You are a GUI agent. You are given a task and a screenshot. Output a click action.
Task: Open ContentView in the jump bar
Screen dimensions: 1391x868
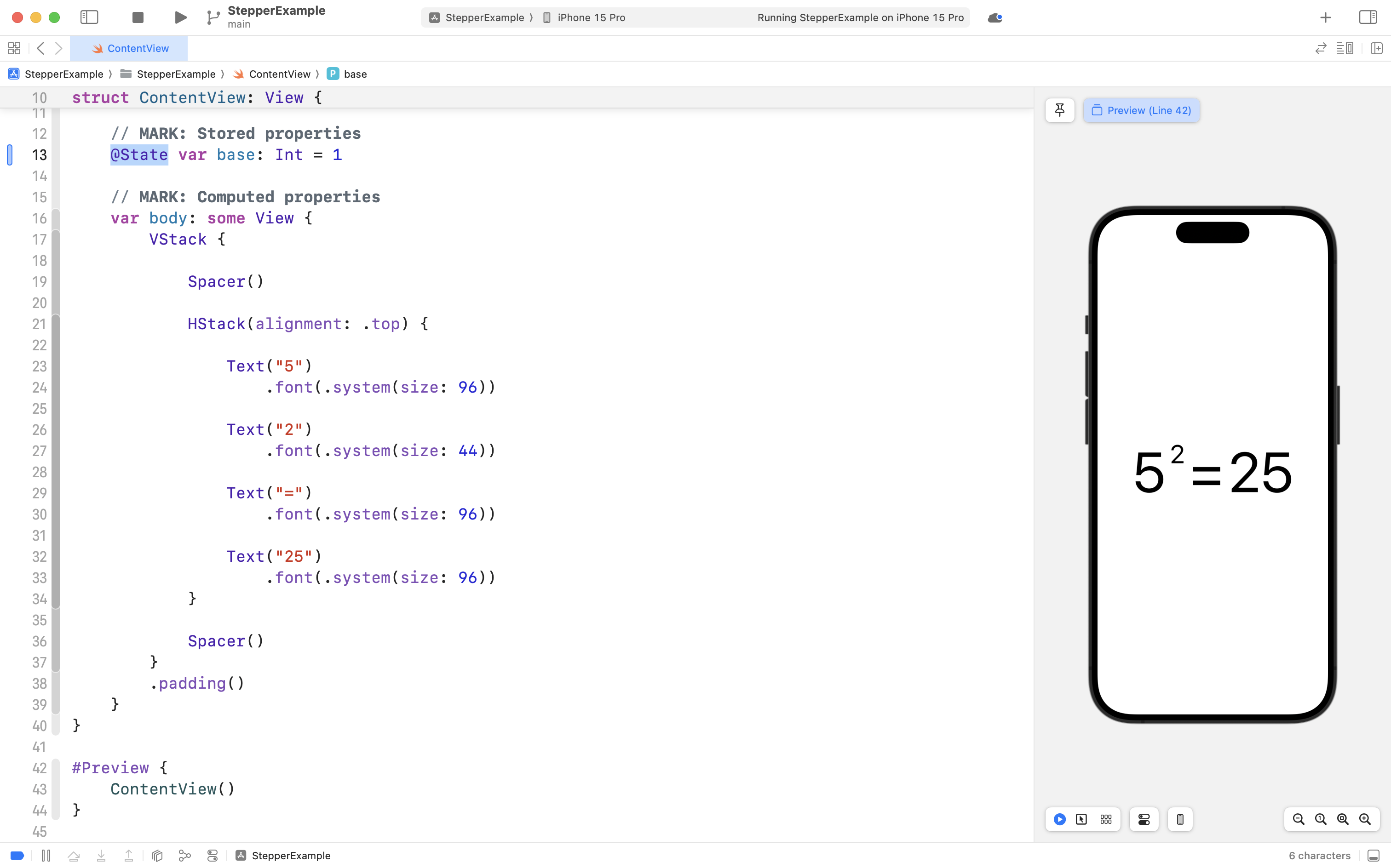pyautogui.click(x=280, y=74)
